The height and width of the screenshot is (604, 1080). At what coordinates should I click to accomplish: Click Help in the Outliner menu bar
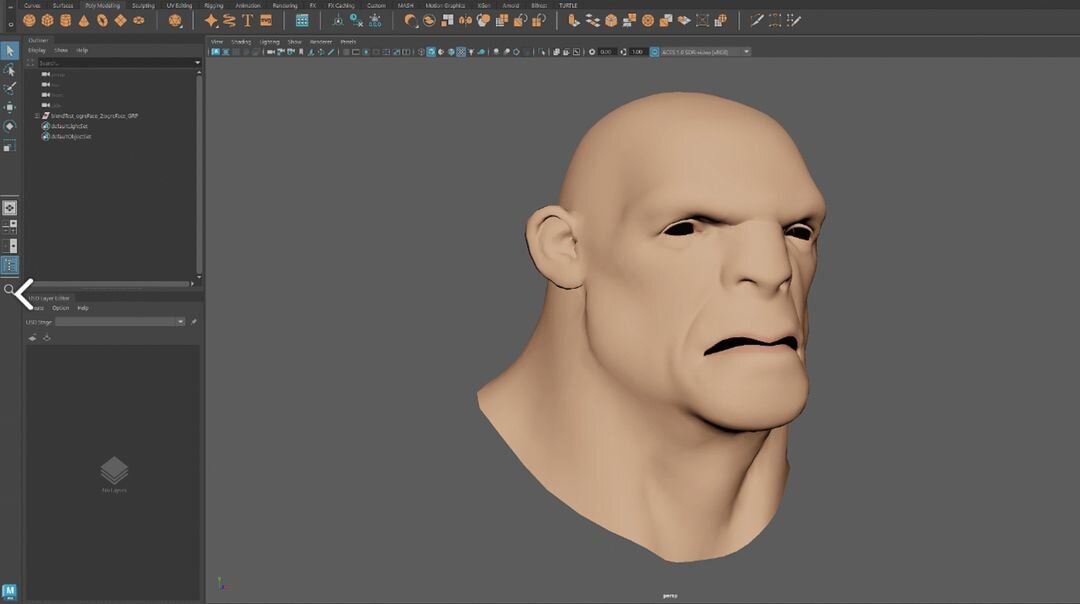click(x=82, y=50)
